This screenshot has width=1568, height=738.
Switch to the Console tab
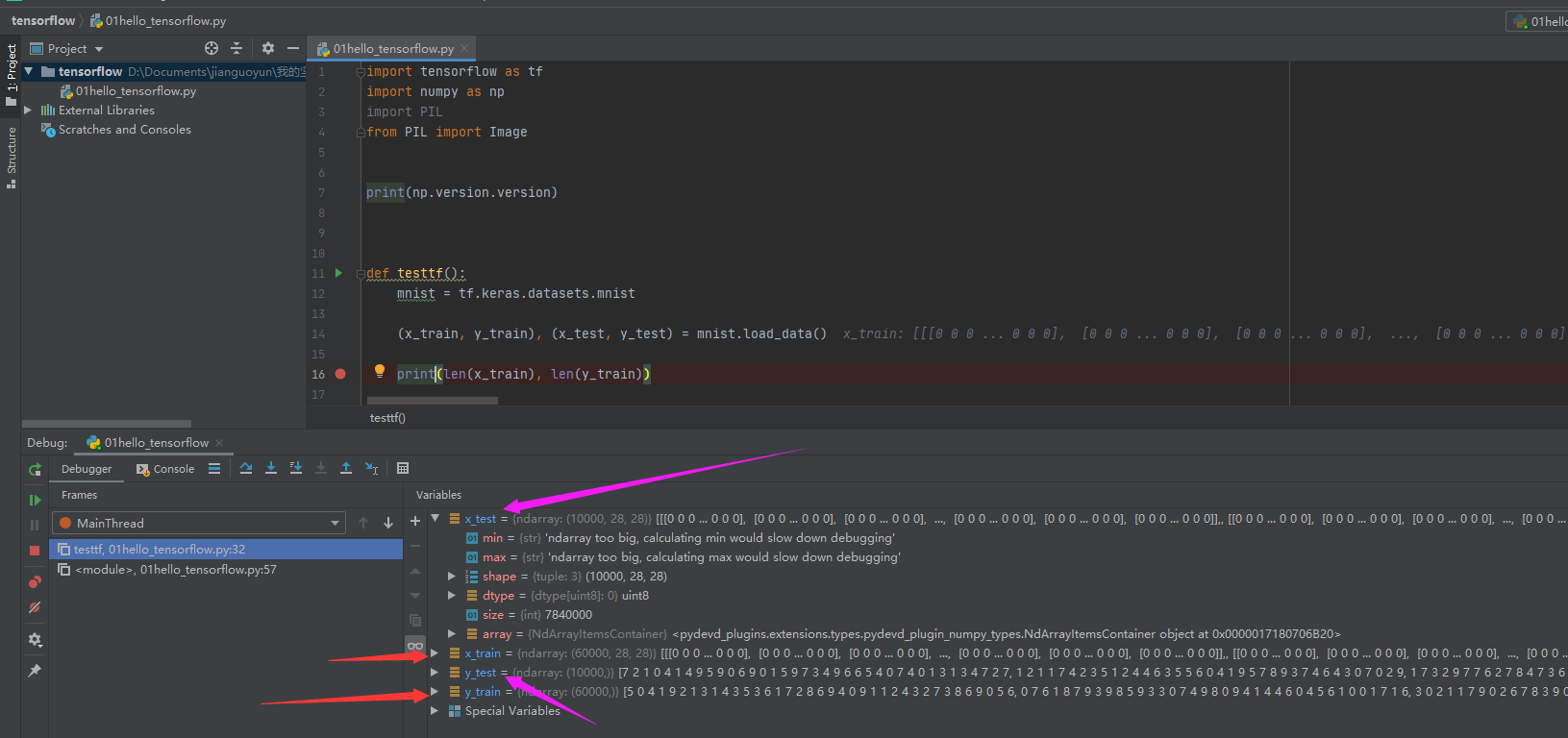pos(165,469)
